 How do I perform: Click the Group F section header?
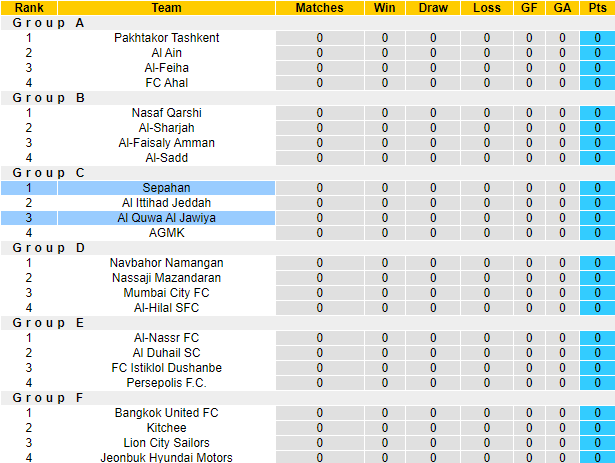click(x=48, y=398)
